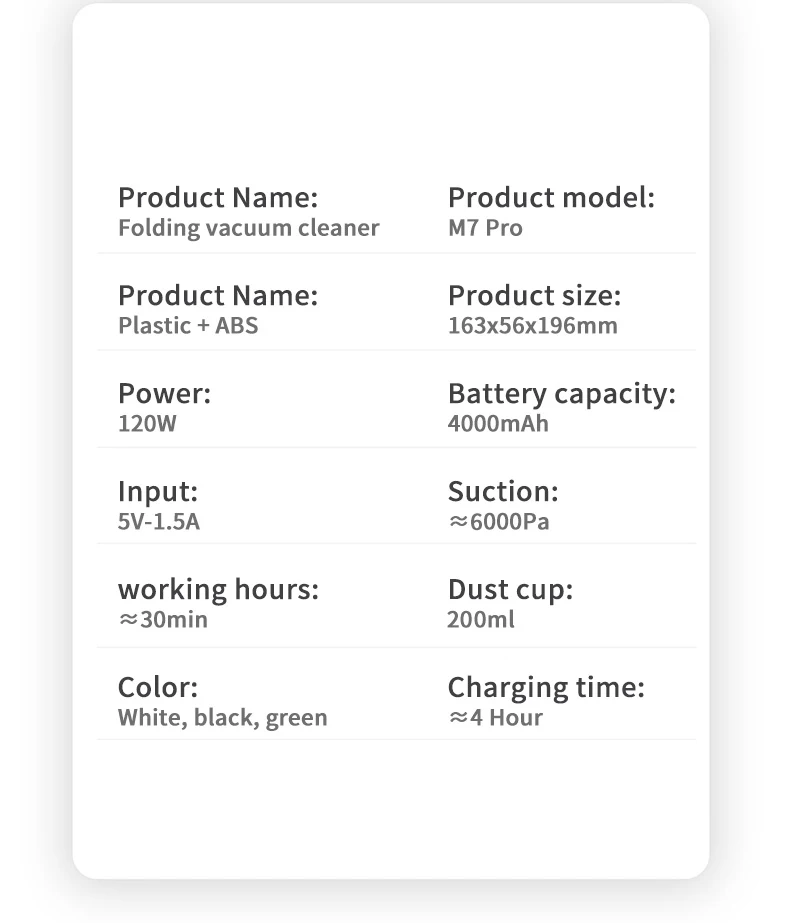Click the 'Suction:' heading
This screenshot has height=923, width=790.
click(x=502, y=492)
